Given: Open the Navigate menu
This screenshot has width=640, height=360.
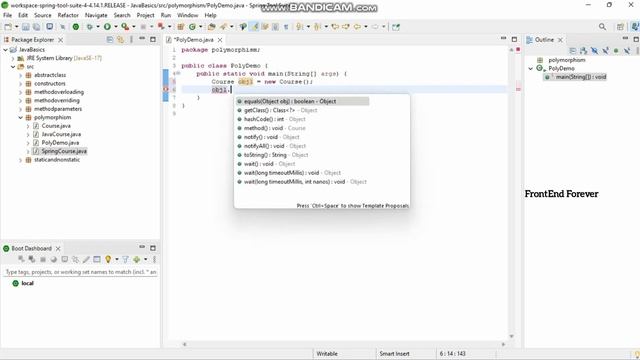Looking at the screenshot, I should coord(96,15).
